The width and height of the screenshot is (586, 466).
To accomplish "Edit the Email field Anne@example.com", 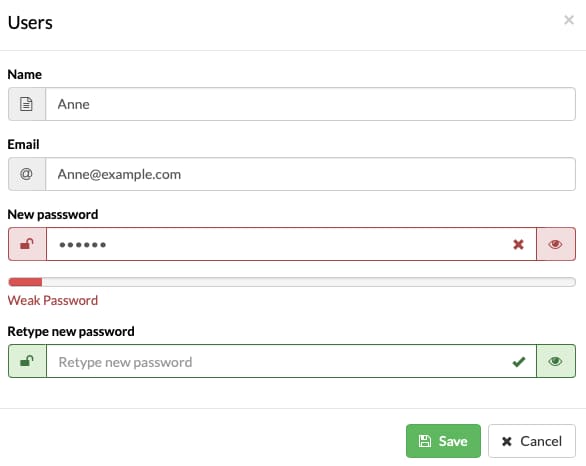I will (x=310, y=174).
